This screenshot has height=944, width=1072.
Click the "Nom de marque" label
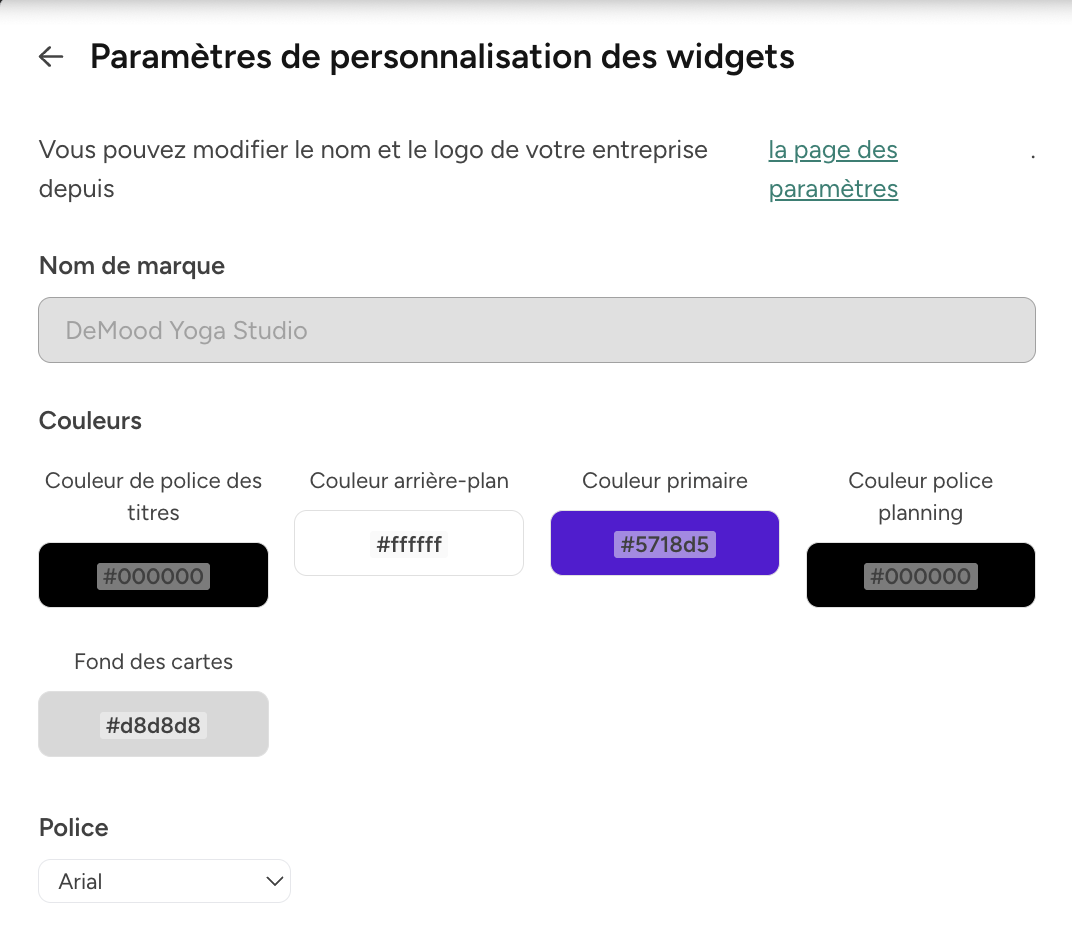click(131, 266)
